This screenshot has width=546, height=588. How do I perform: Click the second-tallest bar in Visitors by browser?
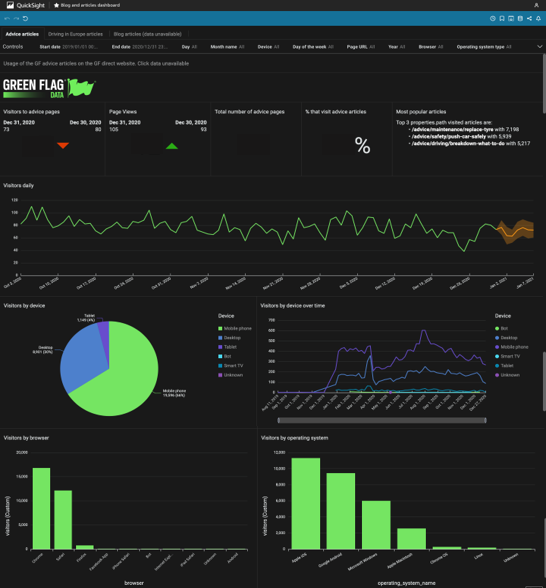click(x=63, y=520)
